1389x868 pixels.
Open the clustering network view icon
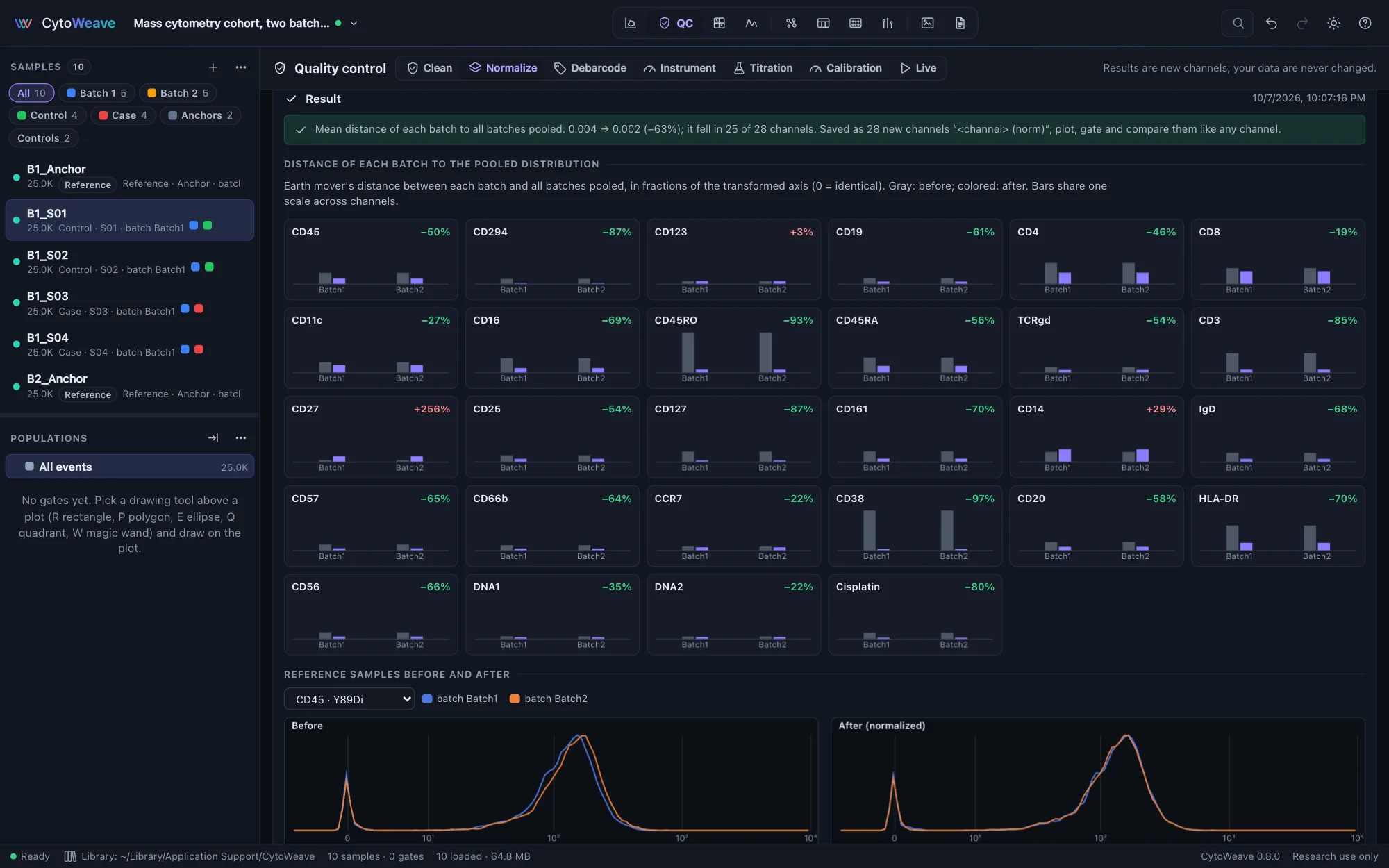pos(791,23)
